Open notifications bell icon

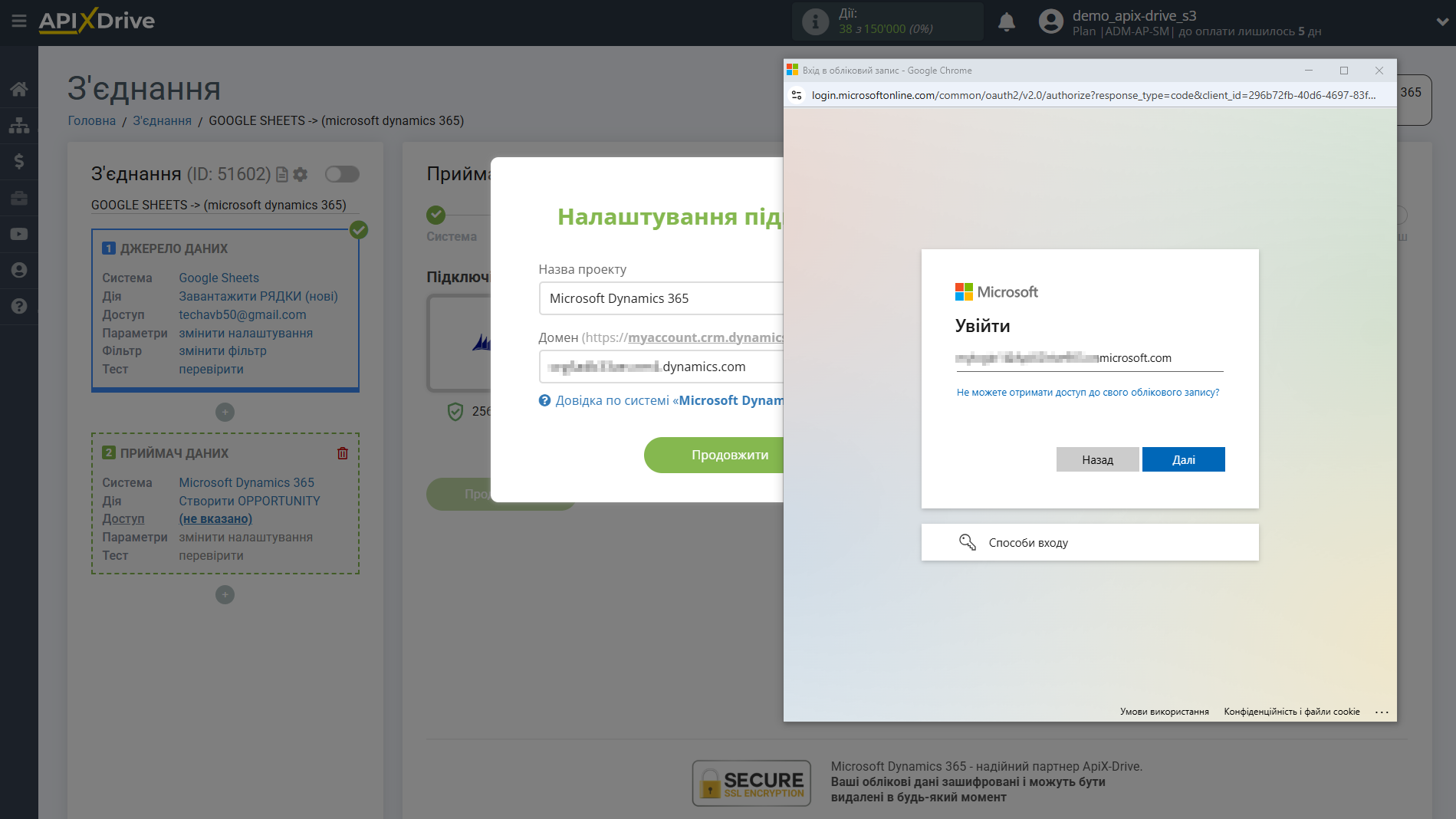[x=1007, y=21]
